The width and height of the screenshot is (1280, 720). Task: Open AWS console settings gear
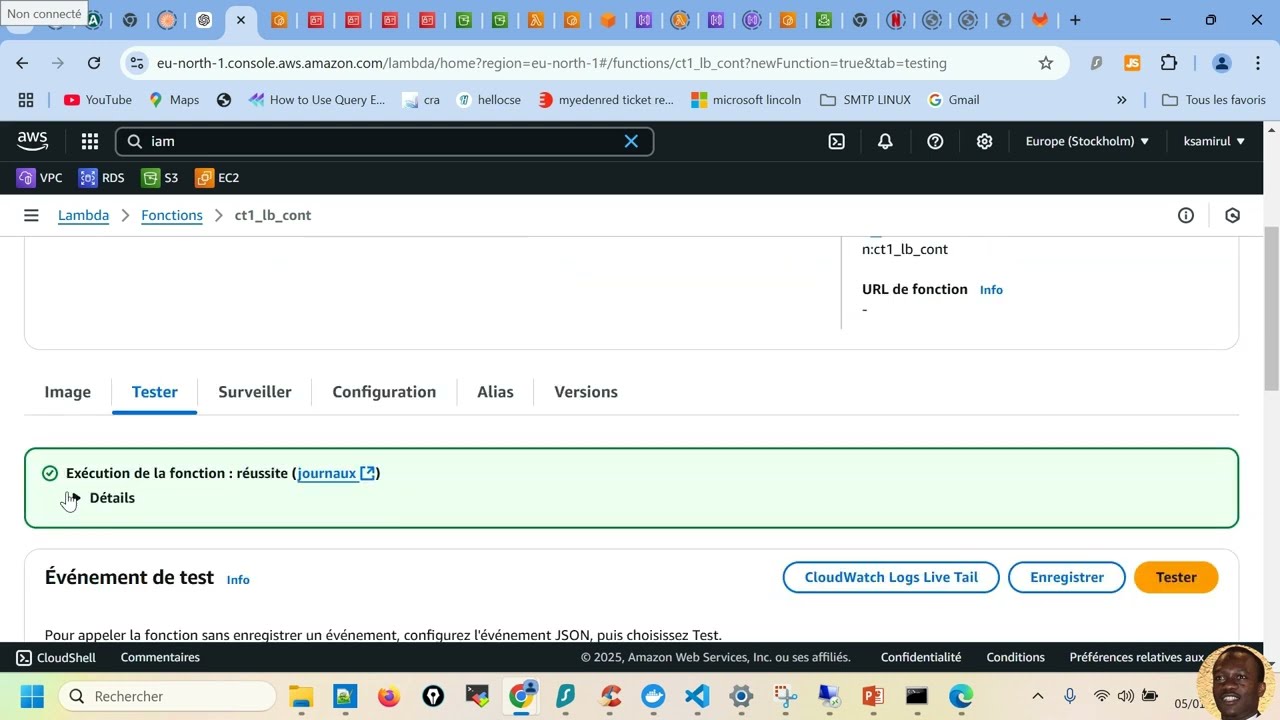(984, 141)
